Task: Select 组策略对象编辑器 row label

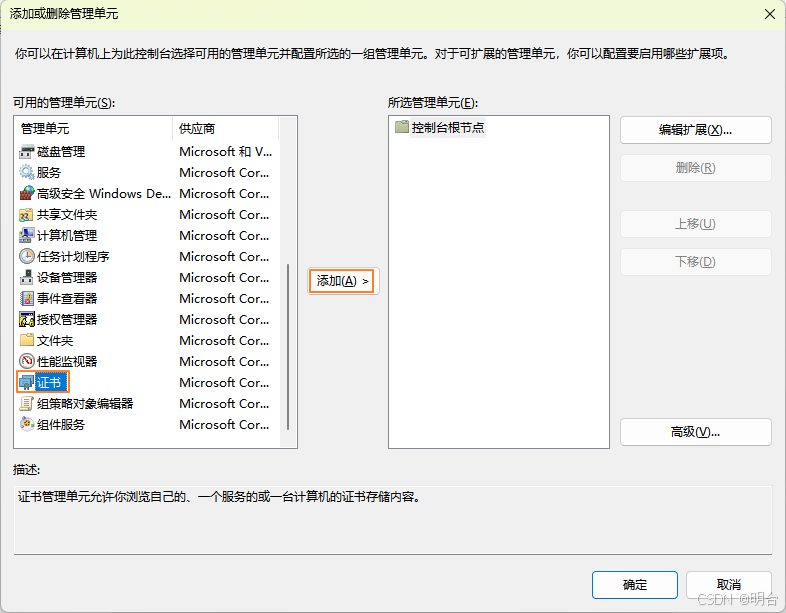Action: click(85, 403)
